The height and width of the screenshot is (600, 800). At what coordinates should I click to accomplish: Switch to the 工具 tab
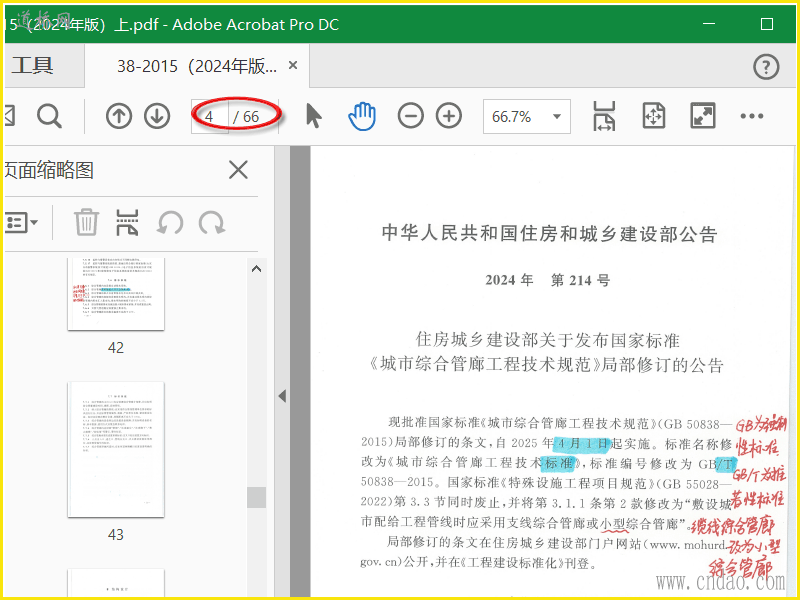tap(32, 66)
